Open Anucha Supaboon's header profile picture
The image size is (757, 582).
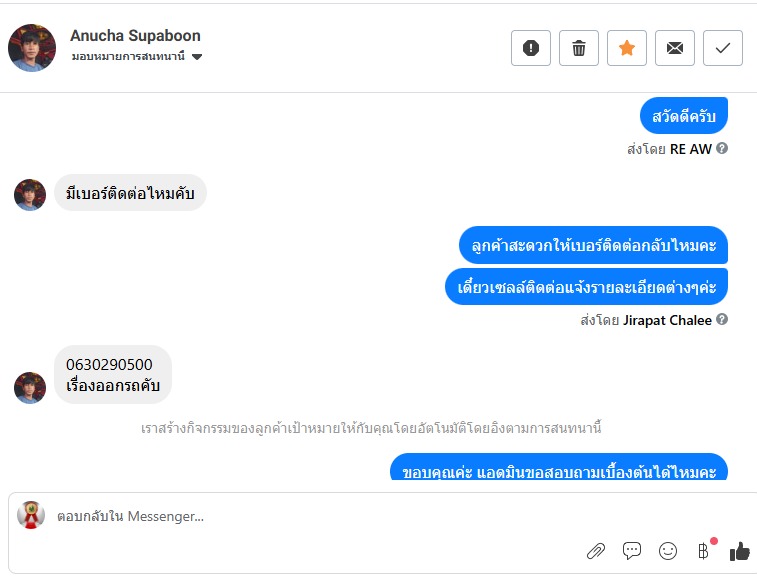pos(32,48)
